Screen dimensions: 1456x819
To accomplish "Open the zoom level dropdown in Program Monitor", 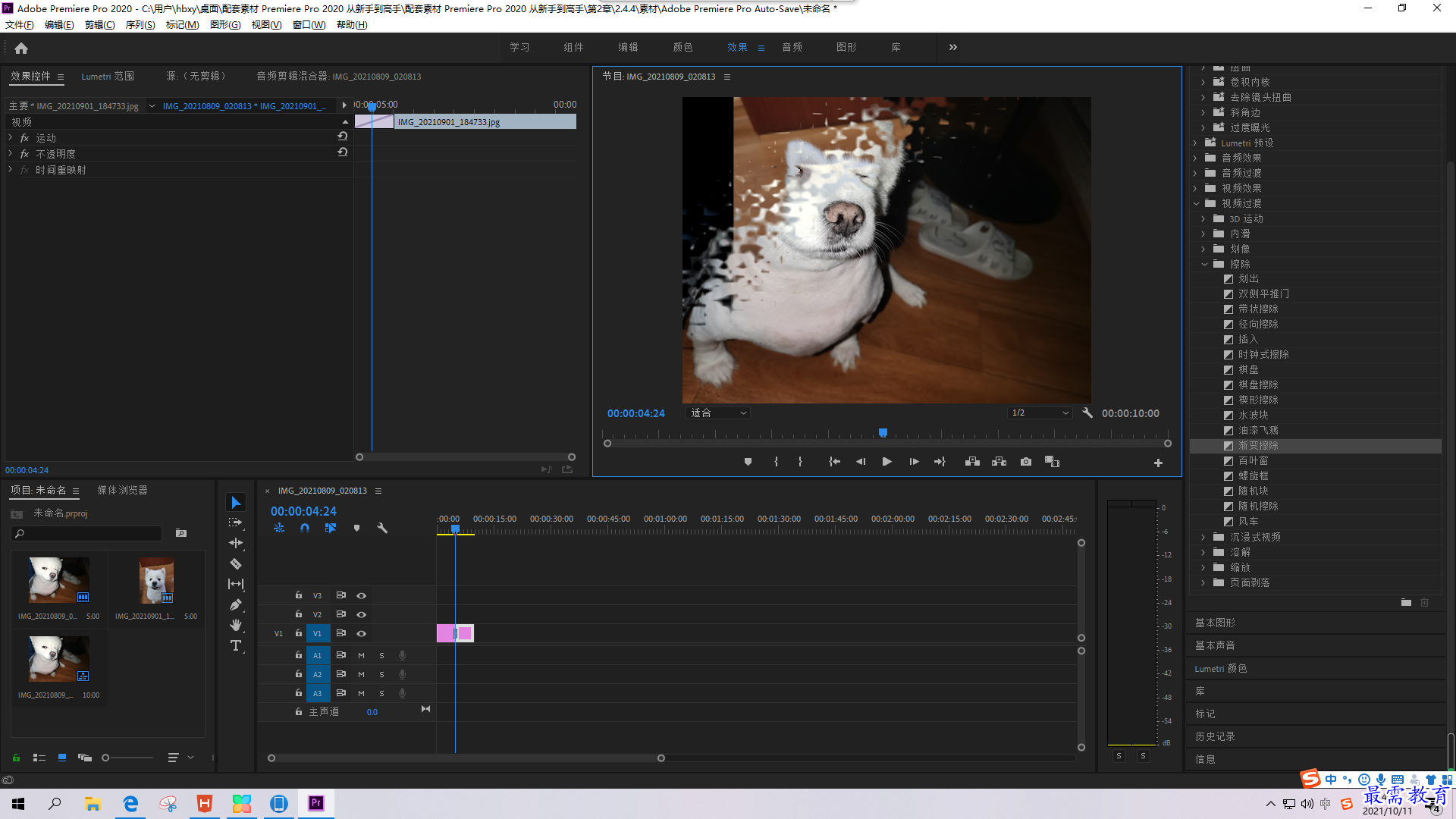I will (x=717, y=413).
